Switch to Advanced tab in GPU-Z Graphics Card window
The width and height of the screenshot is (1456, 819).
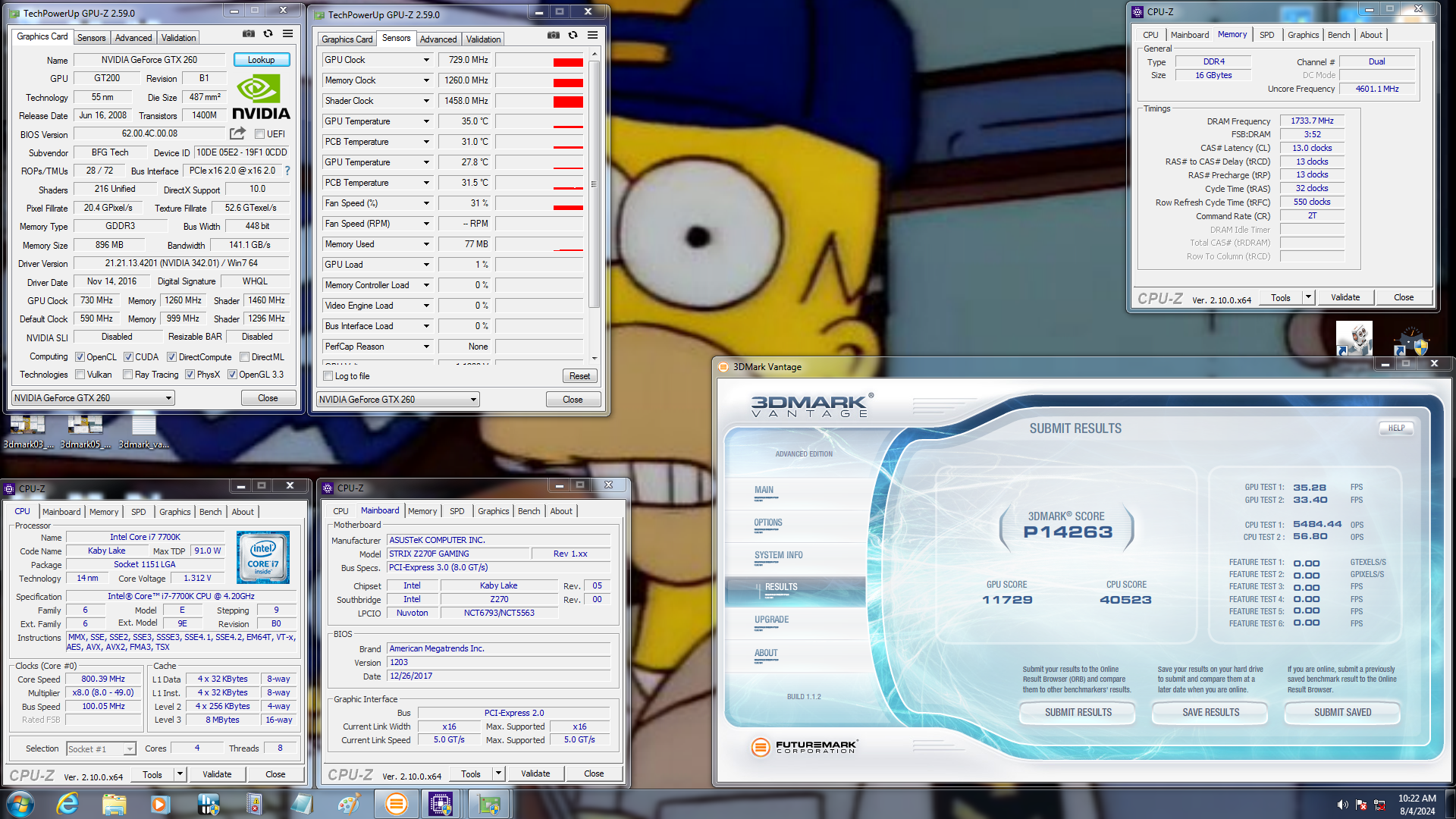coord(133,38)
